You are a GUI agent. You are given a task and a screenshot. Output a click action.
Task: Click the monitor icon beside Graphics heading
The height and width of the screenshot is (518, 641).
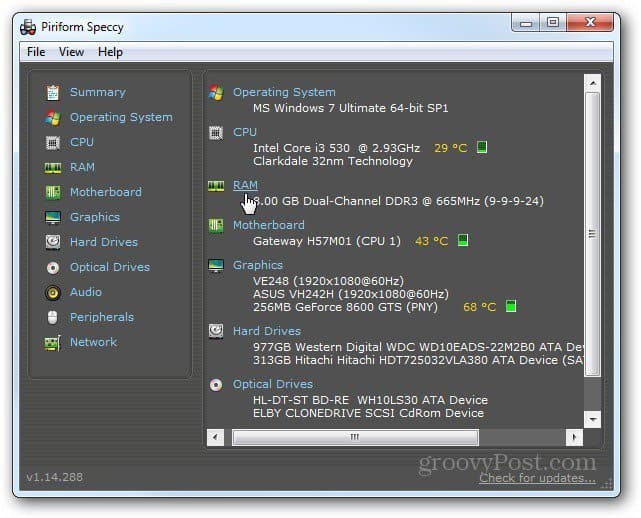tap(216, 266)
